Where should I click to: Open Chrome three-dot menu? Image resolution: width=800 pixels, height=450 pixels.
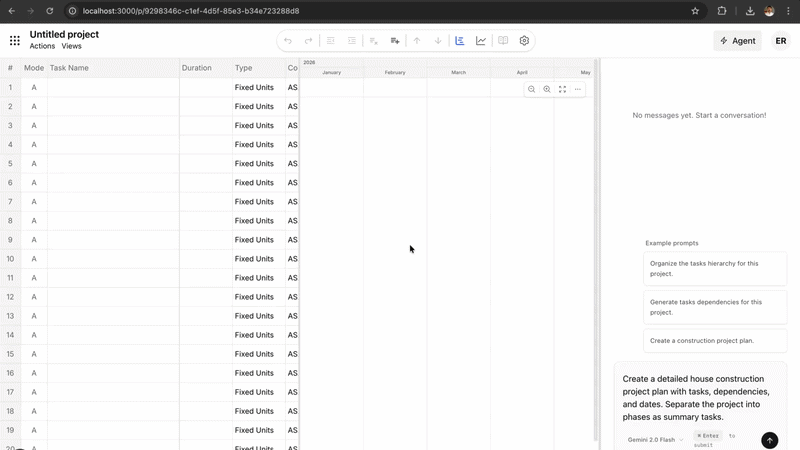point(788,11)
